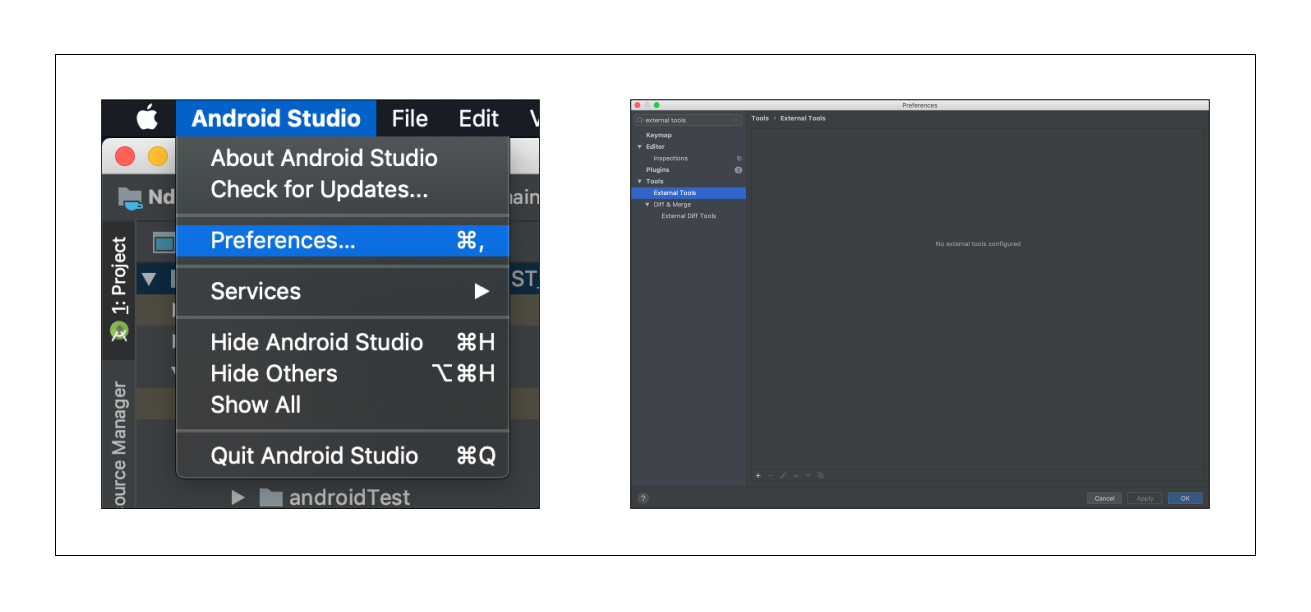Select External Tools in sidebar
Screen dimensions: 1311x612
click(x=688, y=193)
